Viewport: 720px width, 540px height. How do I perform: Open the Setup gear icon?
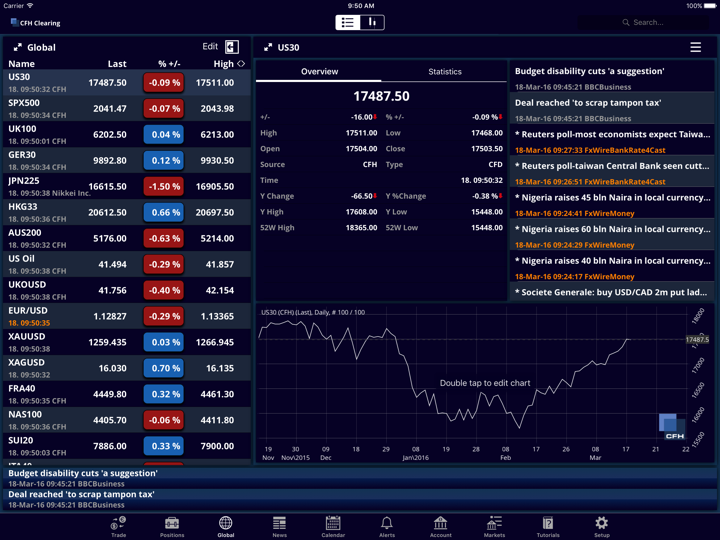601,523
